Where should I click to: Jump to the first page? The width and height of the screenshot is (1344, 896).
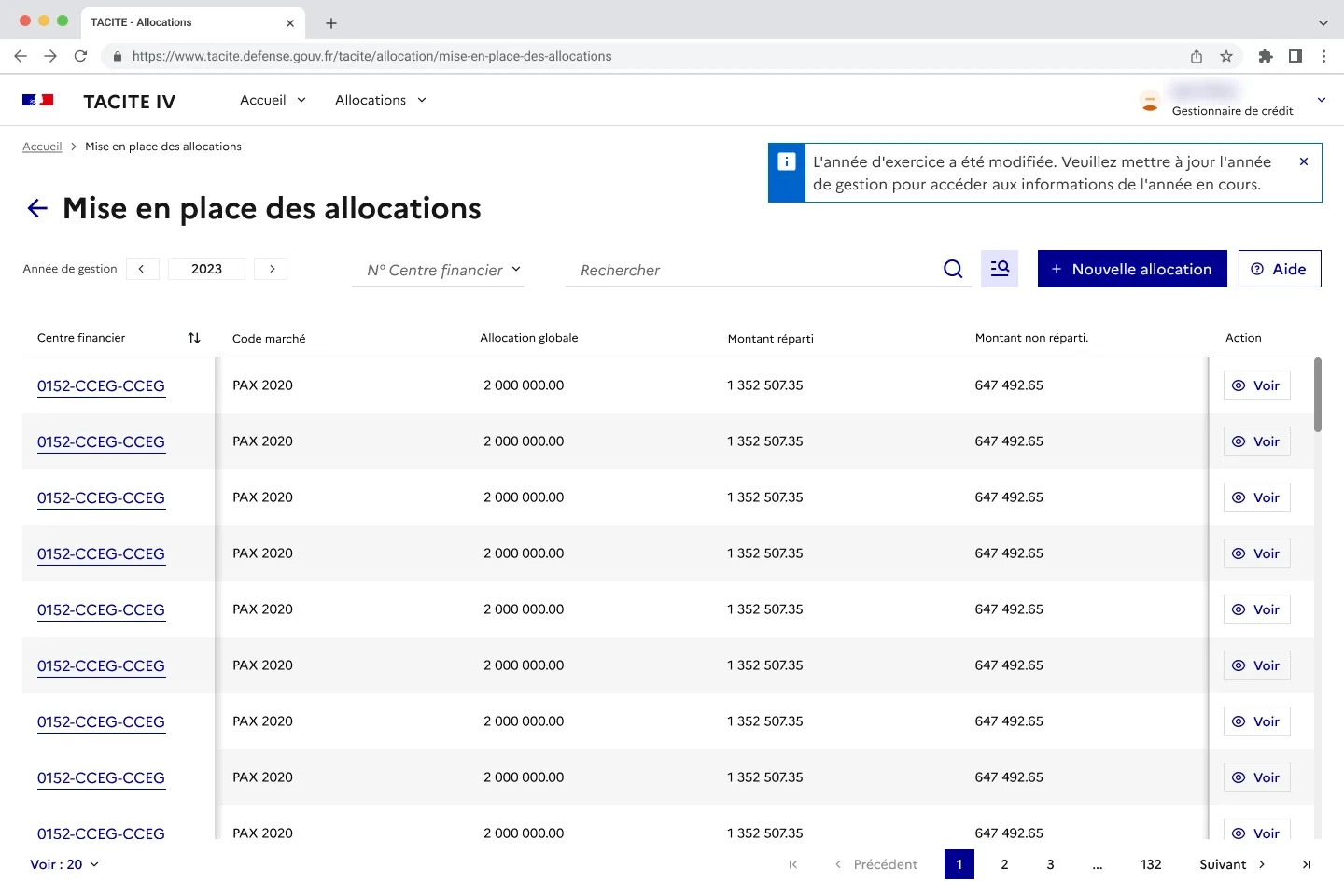(793, 864)
